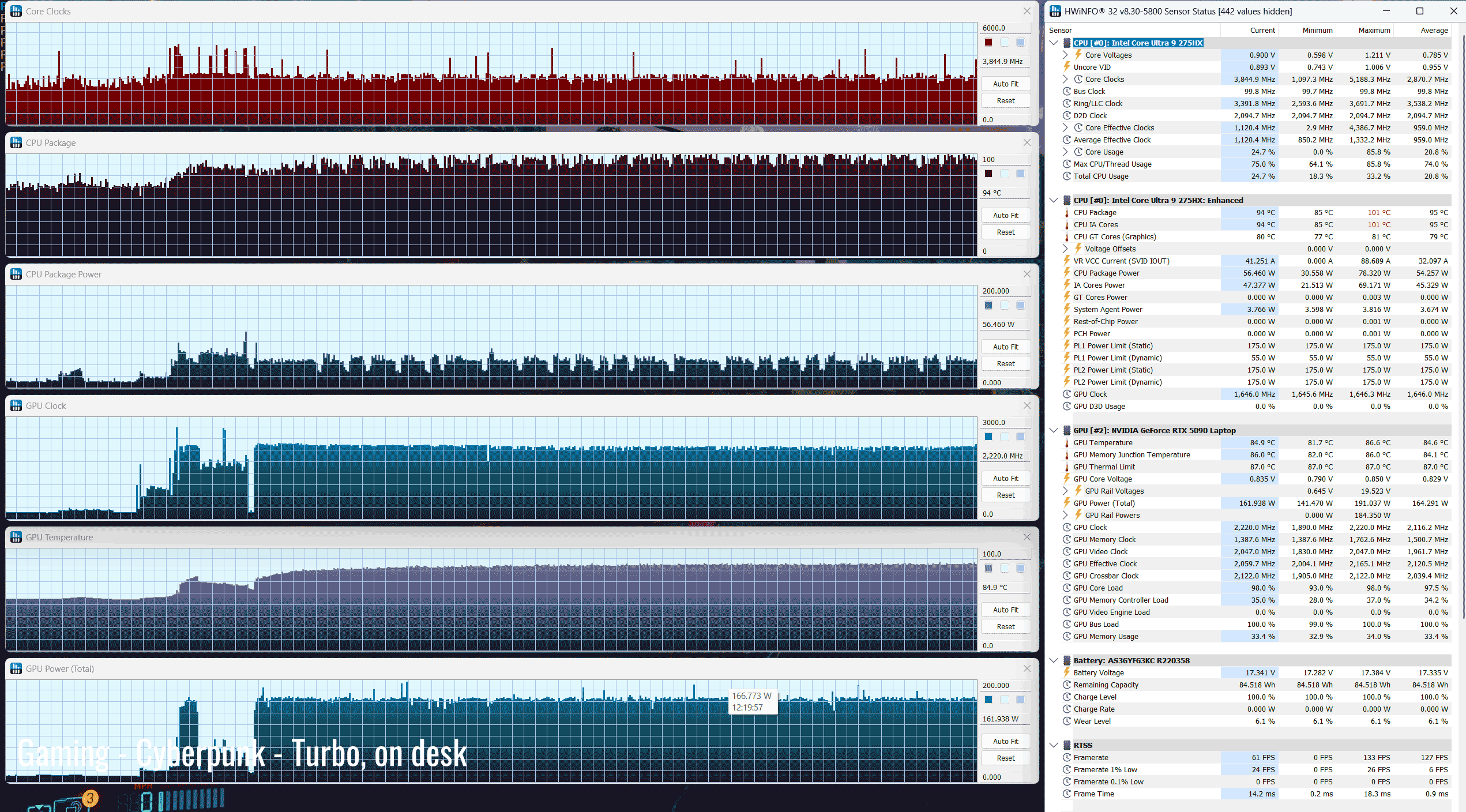Click the clock icon beside Ring/LLC Clock
Image resolution: width=1466 pixels, height=812 pixels.
[x=1067, y=104]
